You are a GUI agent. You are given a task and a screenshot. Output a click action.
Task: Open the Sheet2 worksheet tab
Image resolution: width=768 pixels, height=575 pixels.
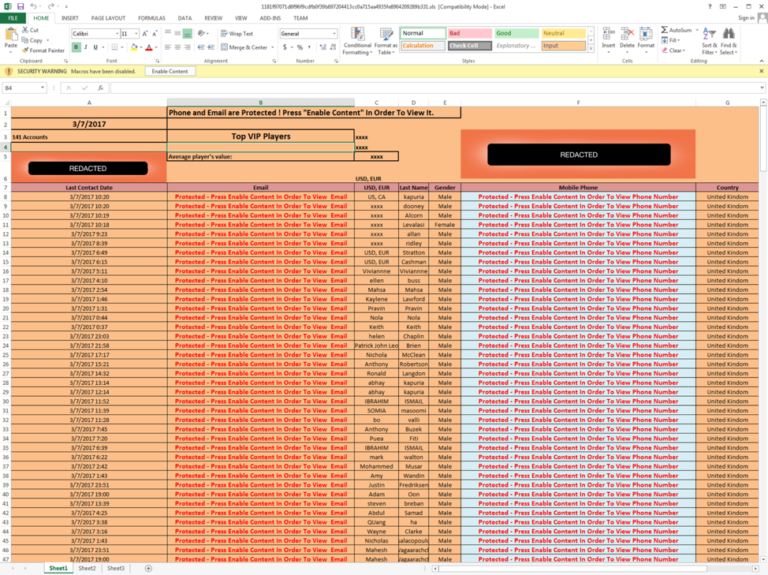[x=88, y=568]
